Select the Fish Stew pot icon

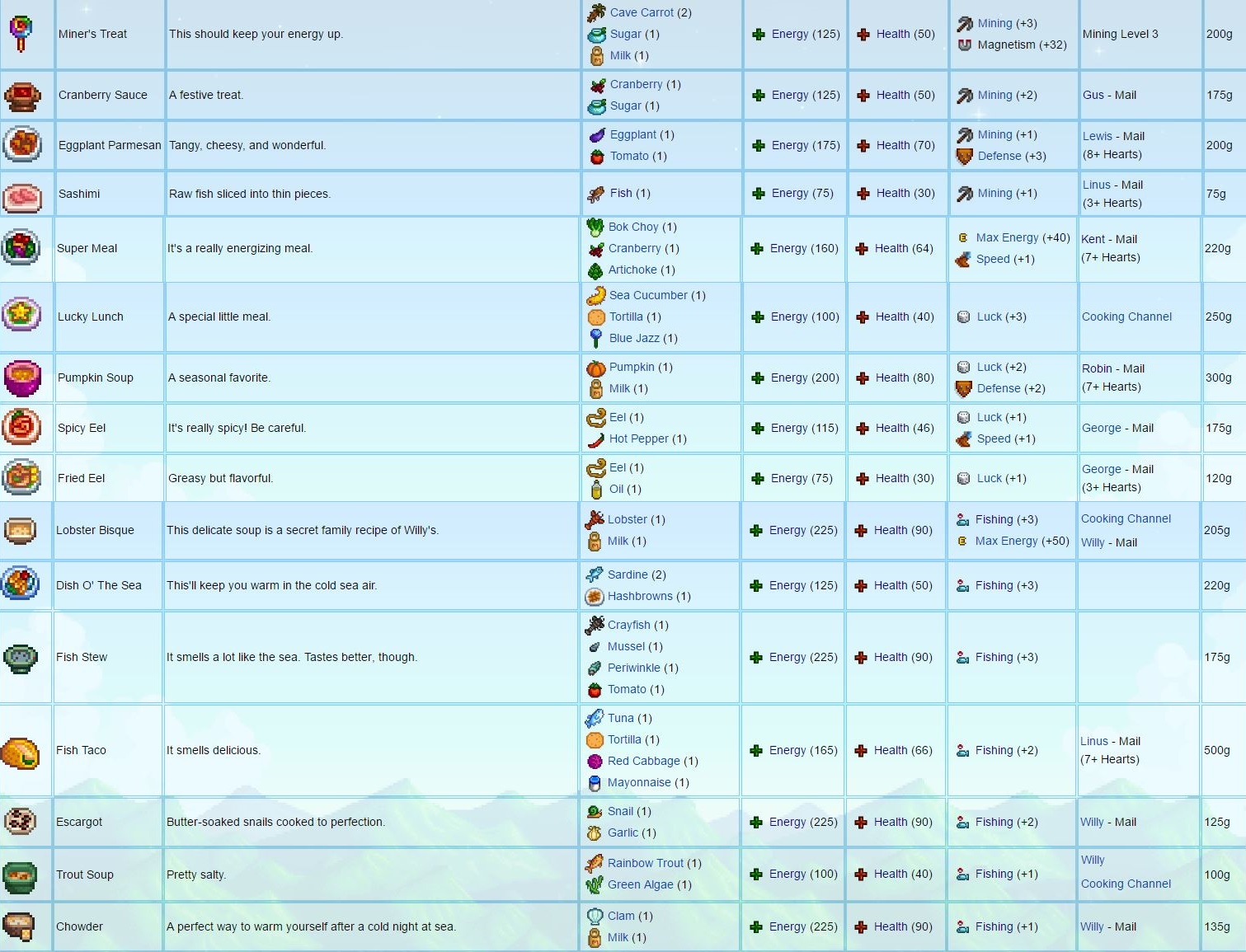click(x=21, y=658)
